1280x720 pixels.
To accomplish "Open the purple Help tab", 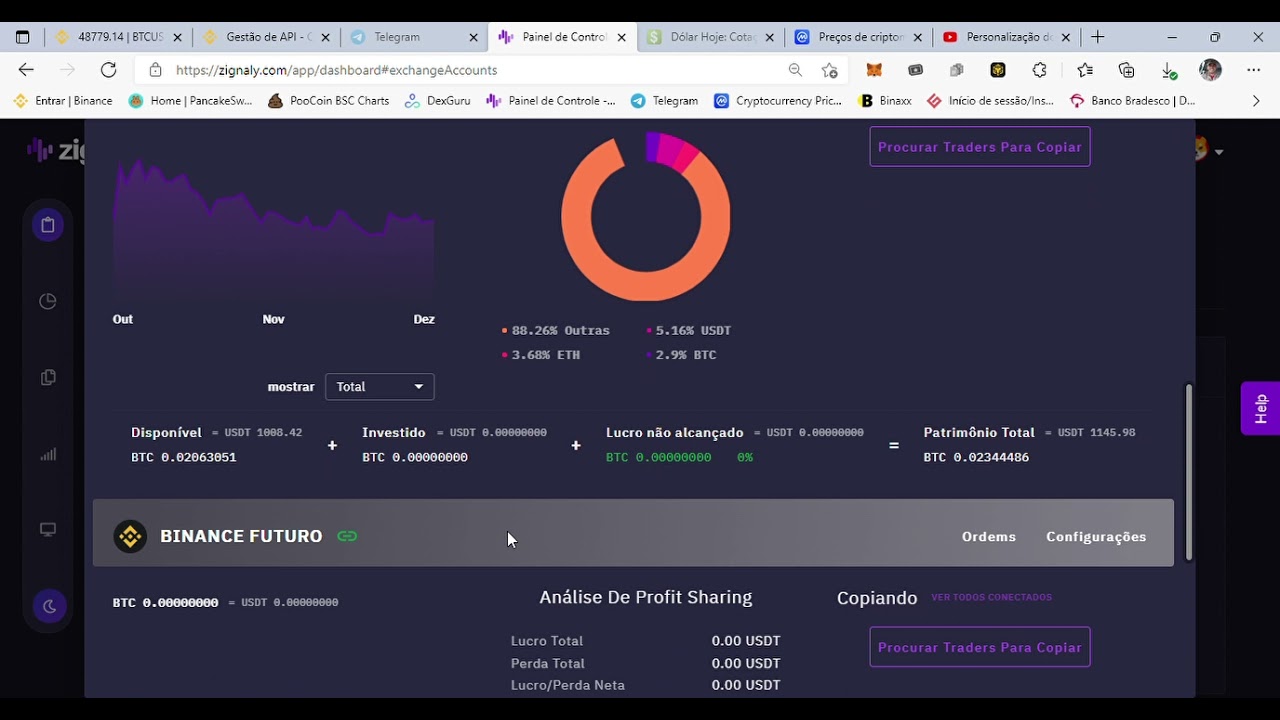I will coord(1260,408).
